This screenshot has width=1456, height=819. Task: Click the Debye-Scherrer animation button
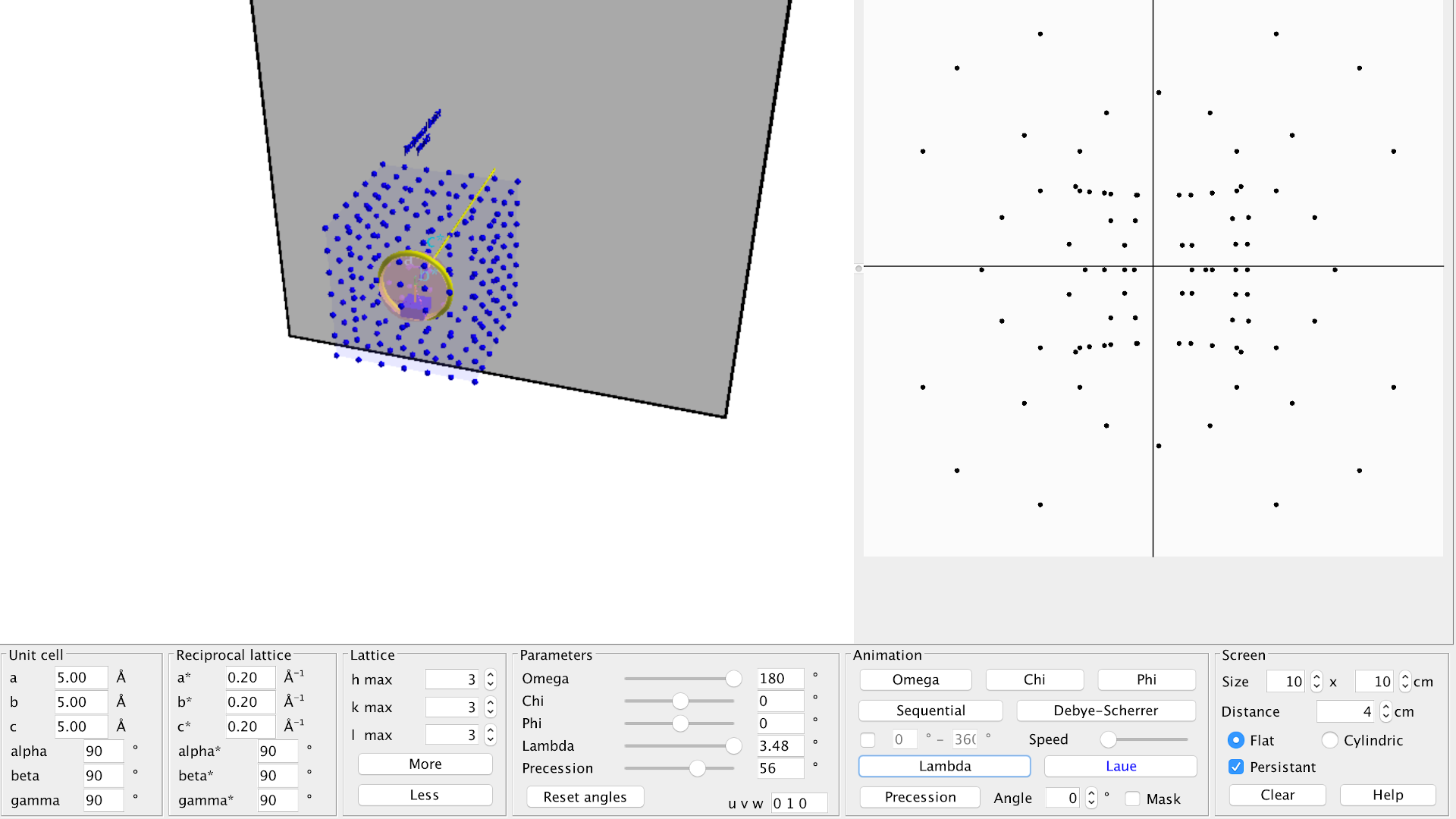click(x=1106, y=710)
